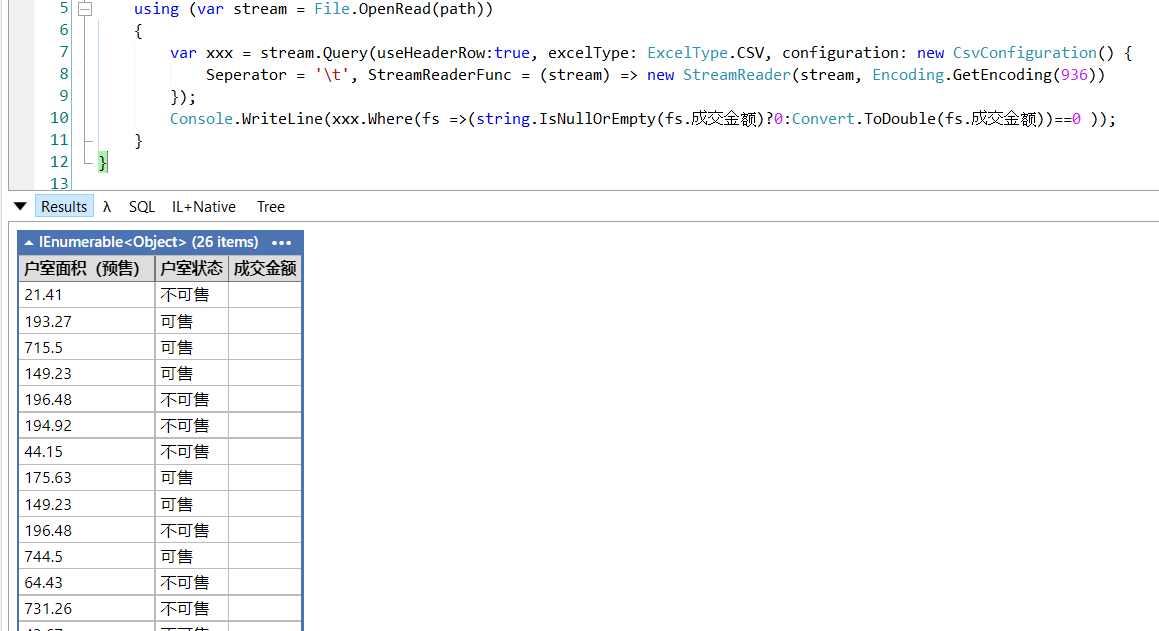Select the cell with value 64.43

coord(86,582)
